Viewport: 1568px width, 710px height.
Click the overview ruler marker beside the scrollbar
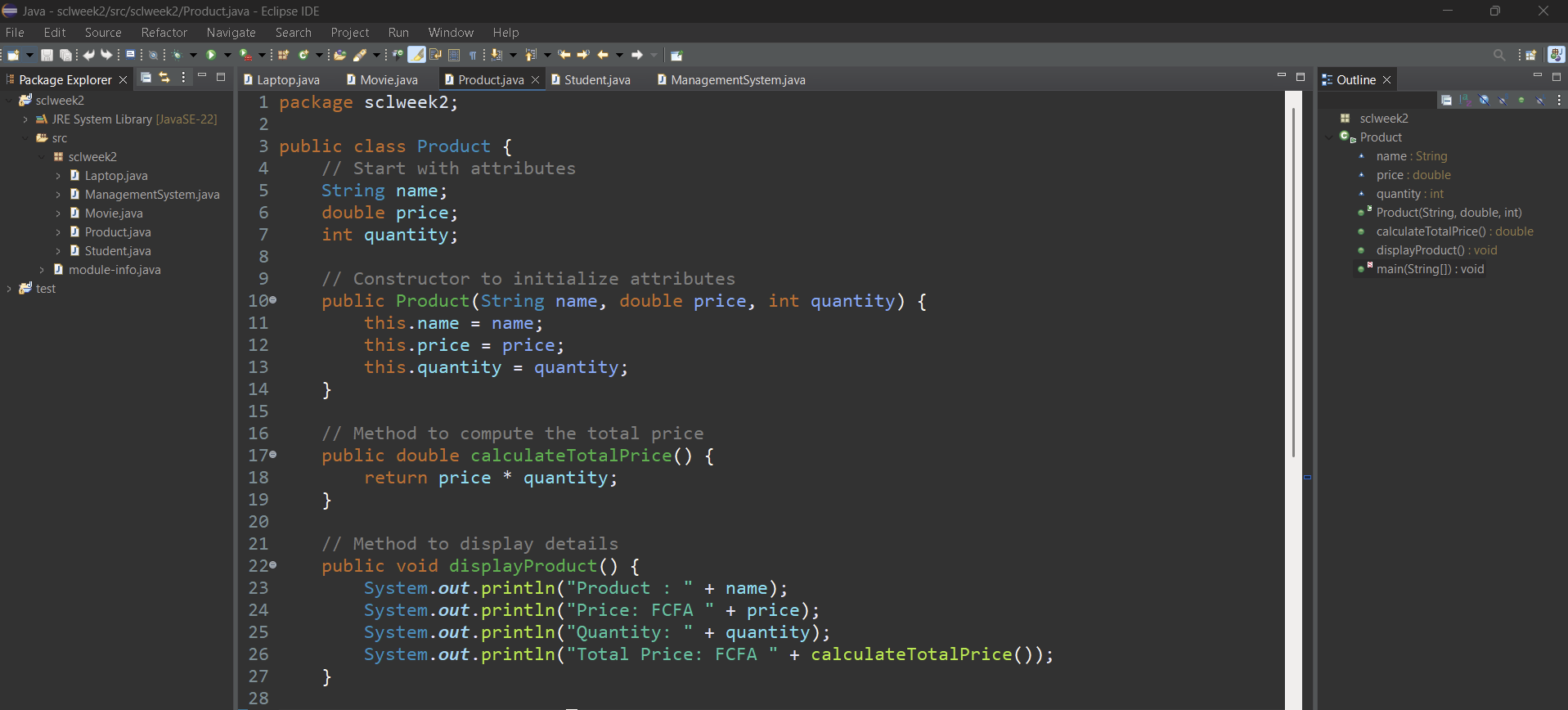click(x=1307, y=477)
